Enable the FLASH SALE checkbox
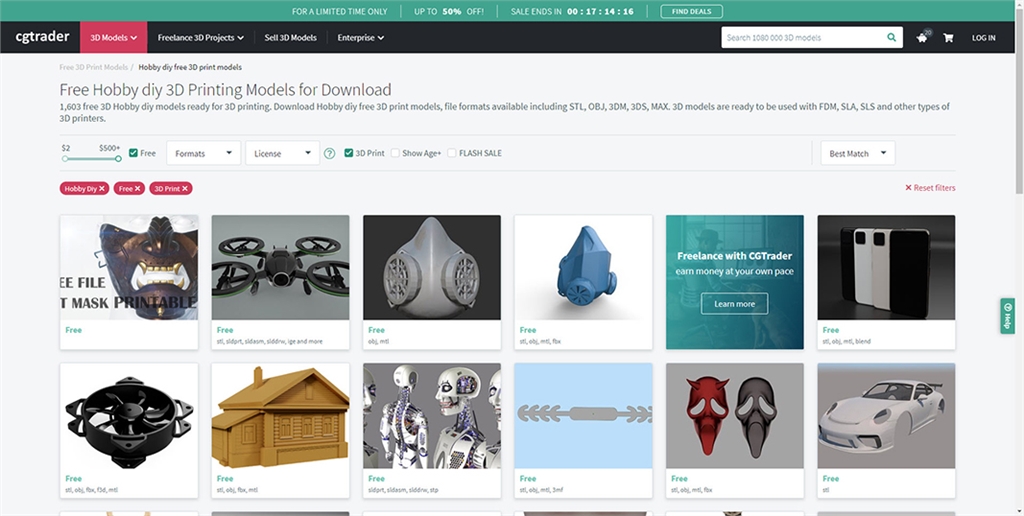Screen dimensions: 1024x516 pos(452,153)
